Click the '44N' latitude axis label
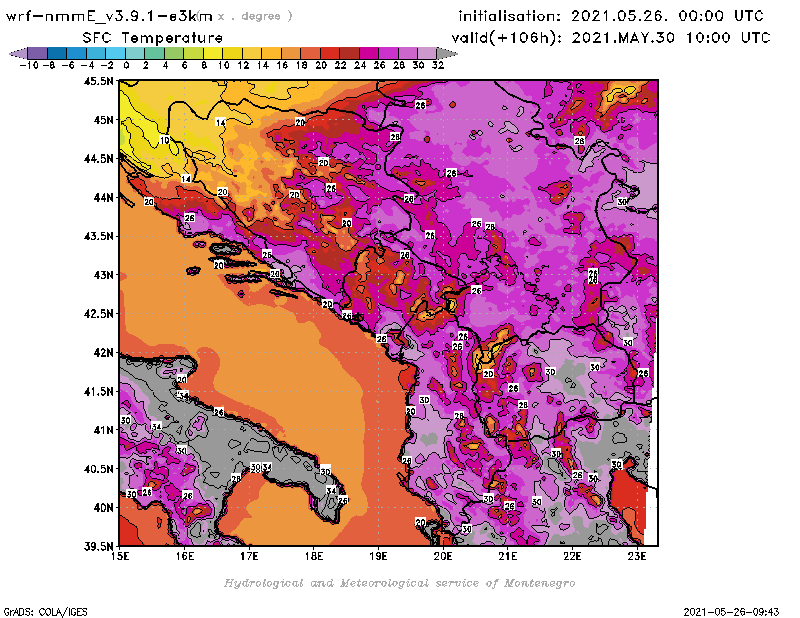This screenshot has height=618, width=800. [x=103, y=197]
